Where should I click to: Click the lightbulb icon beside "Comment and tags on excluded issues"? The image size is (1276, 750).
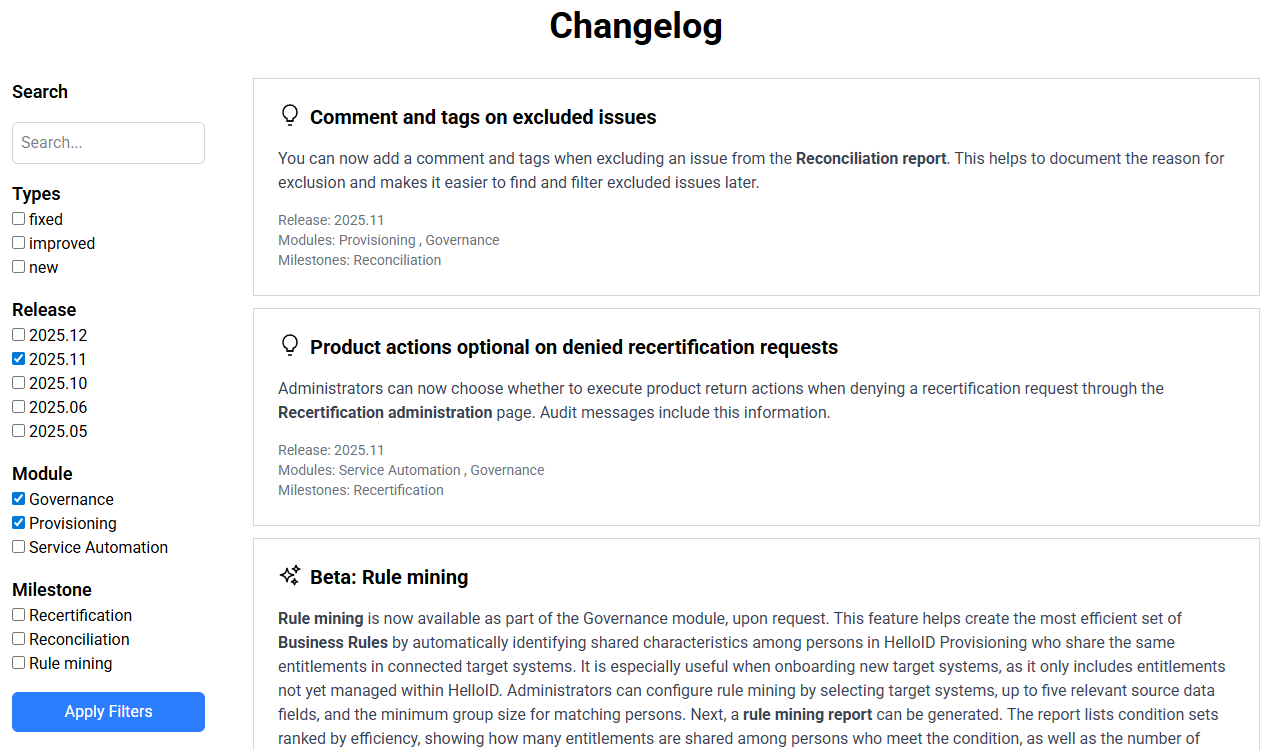click(x=290, y=115)
